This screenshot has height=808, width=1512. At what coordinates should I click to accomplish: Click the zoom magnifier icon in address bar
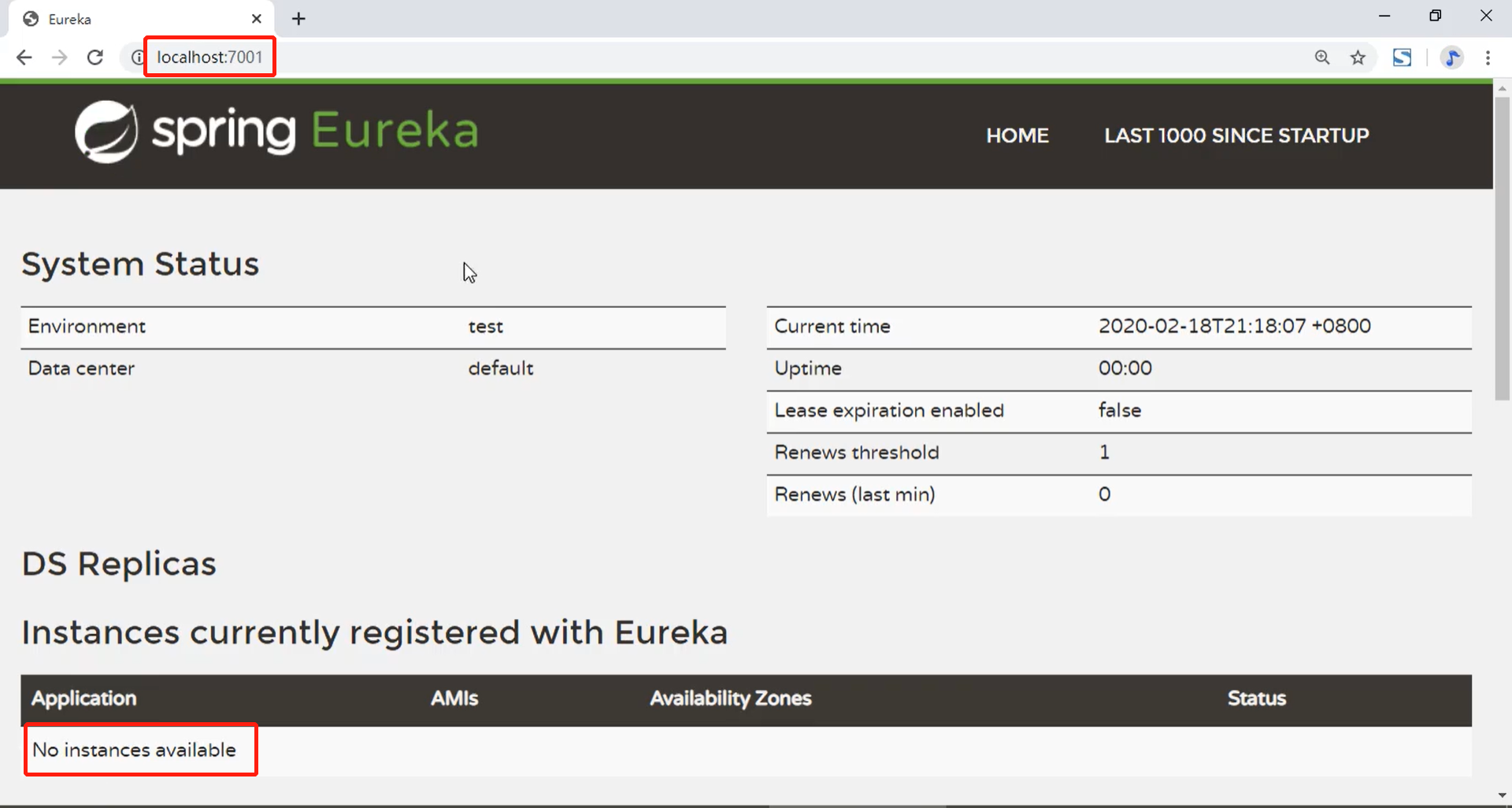(x=1322, y=57)
